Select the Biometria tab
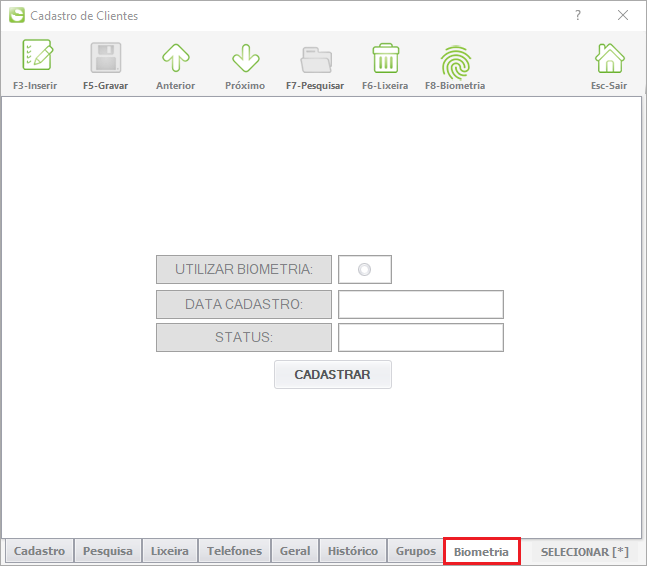647x566 pixels. (x=482, y=552)
